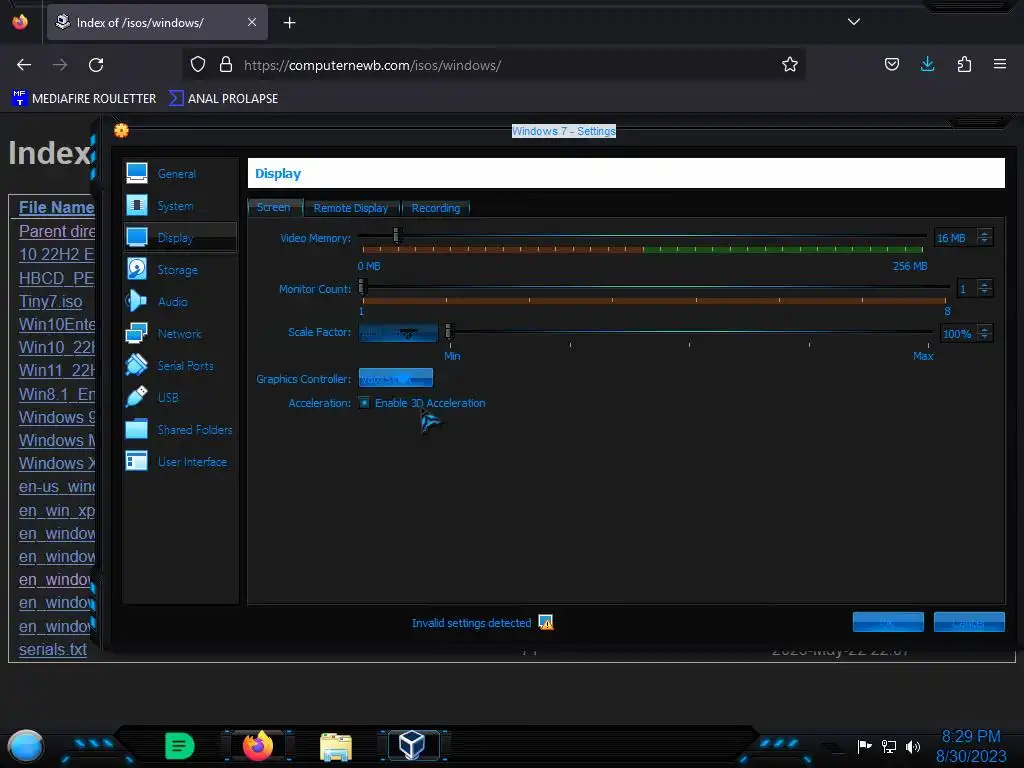
Task: Open Firefox extensions menu
Action: [x=964, y=64]
